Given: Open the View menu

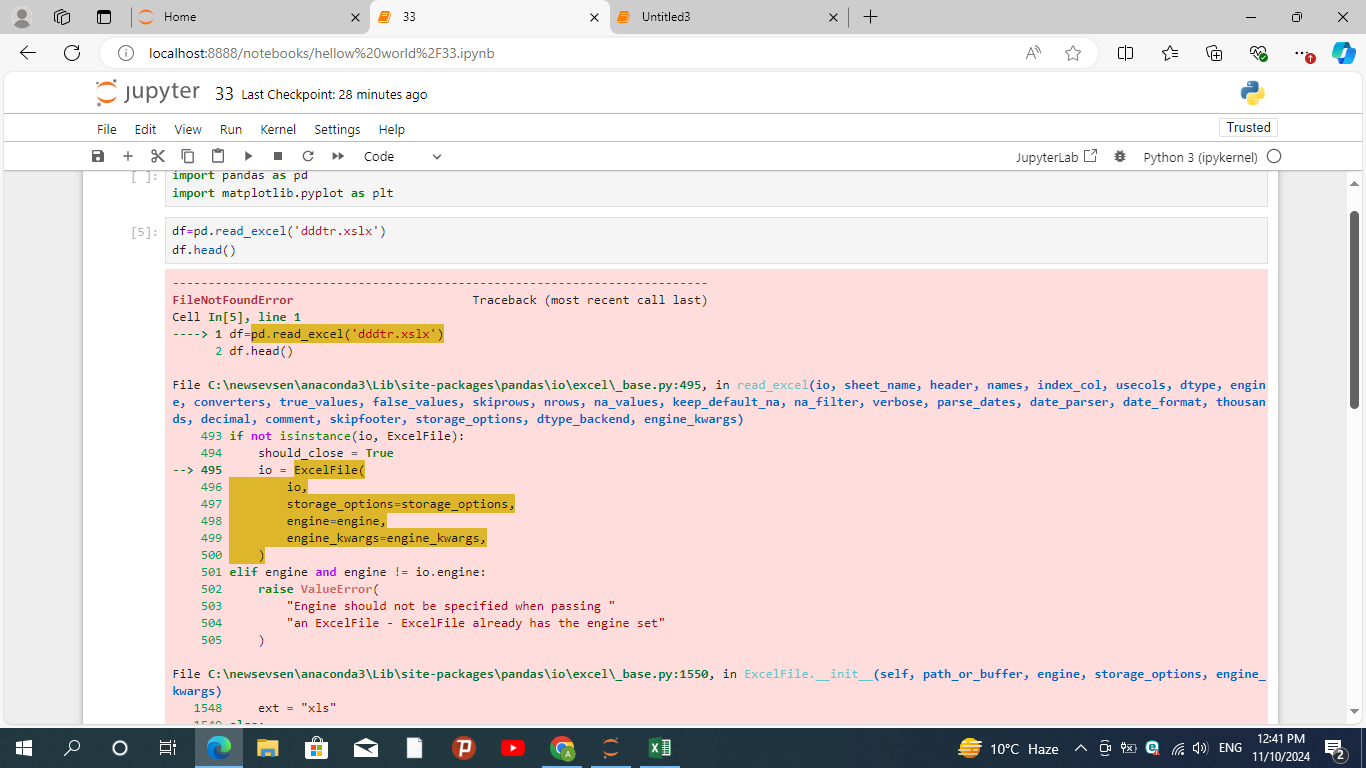Looking at the screenshot, I should [x=188, y=129].
